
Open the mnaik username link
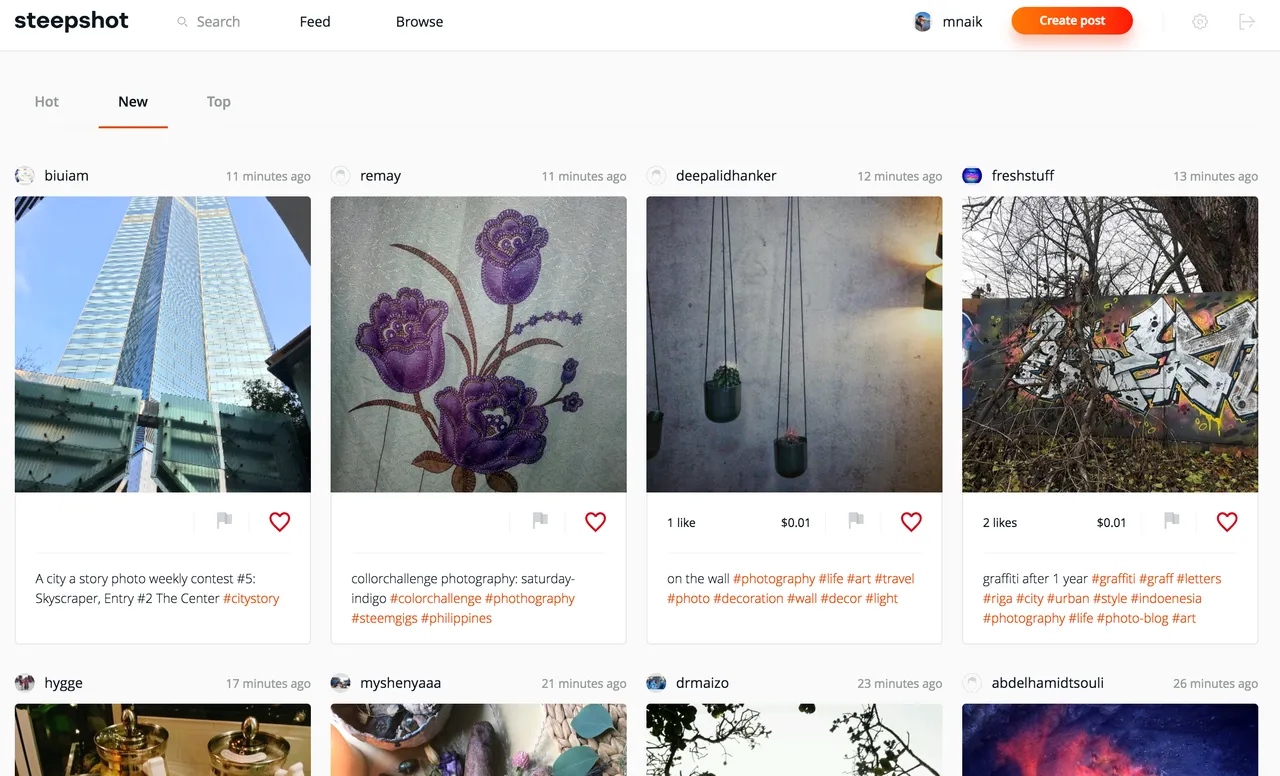tap(962, 22)
